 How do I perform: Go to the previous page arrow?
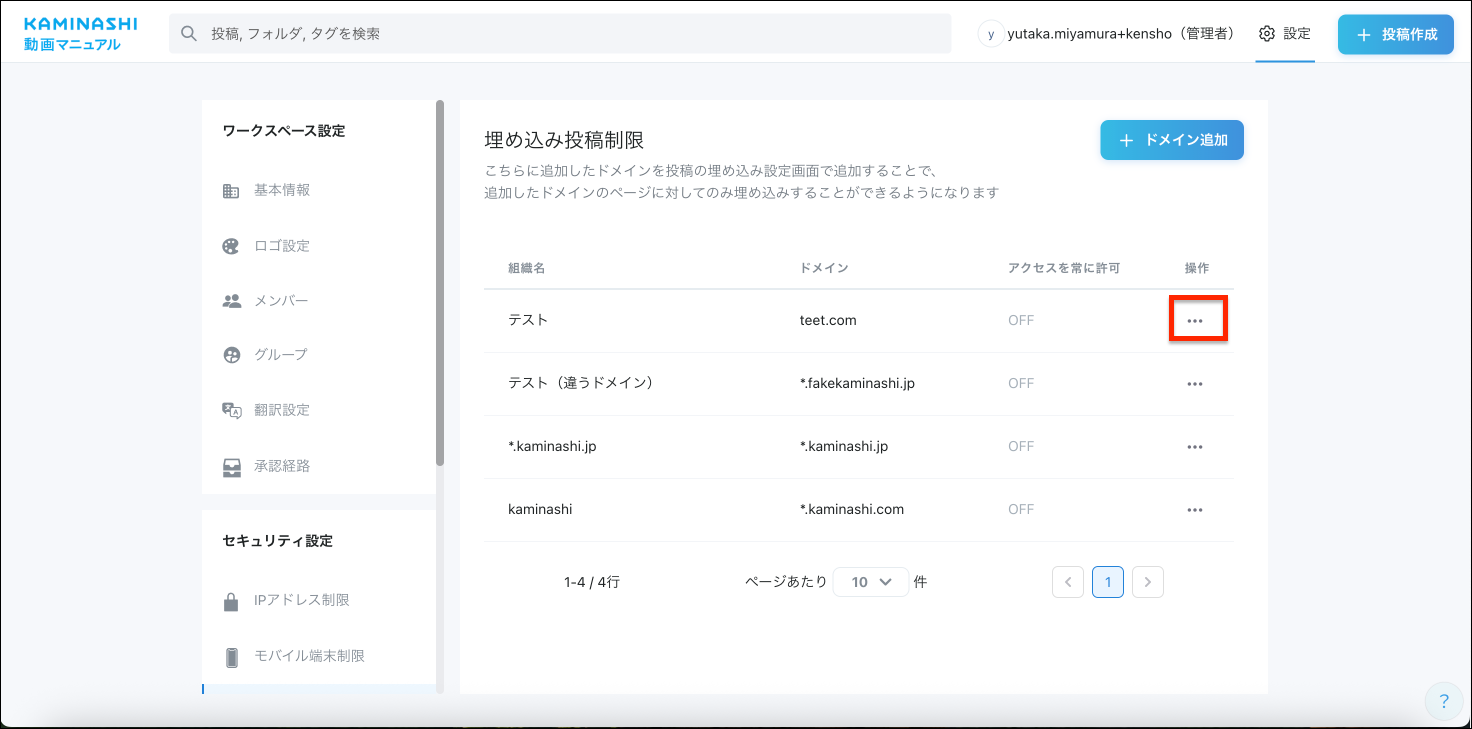pyautogui.click(x=1068, y=582)
